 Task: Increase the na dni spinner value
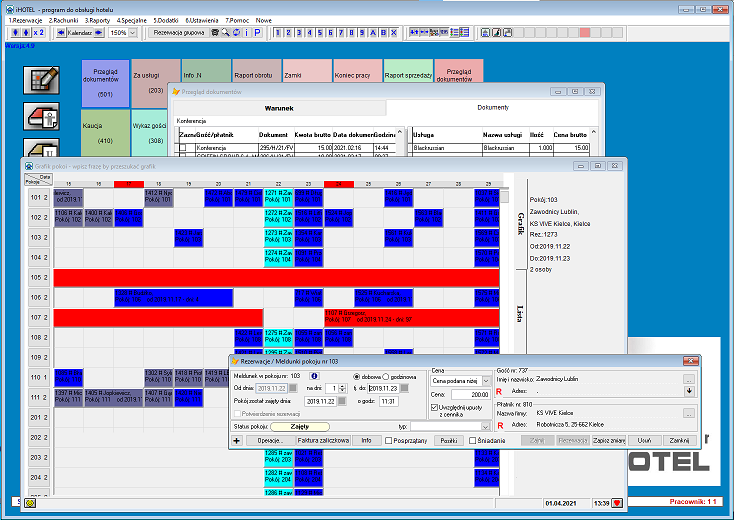(x=343, y=387)
